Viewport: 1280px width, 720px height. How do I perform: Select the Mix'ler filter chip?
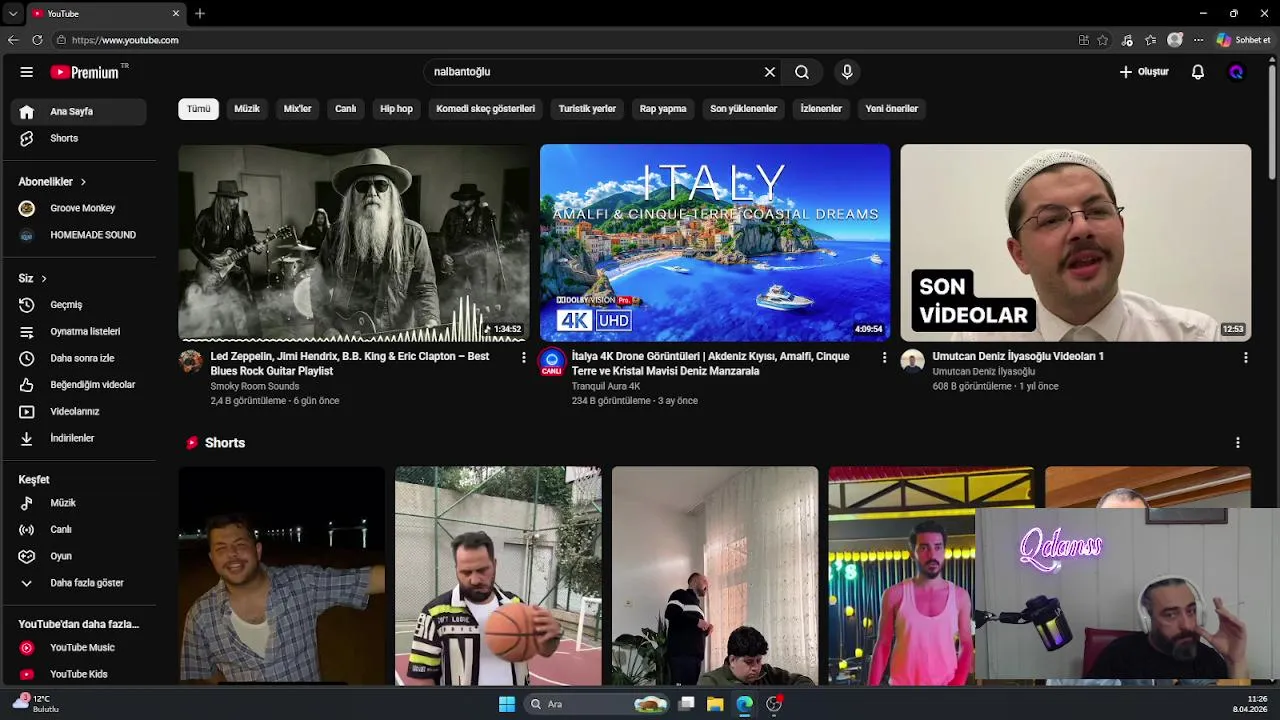point(297,109)
